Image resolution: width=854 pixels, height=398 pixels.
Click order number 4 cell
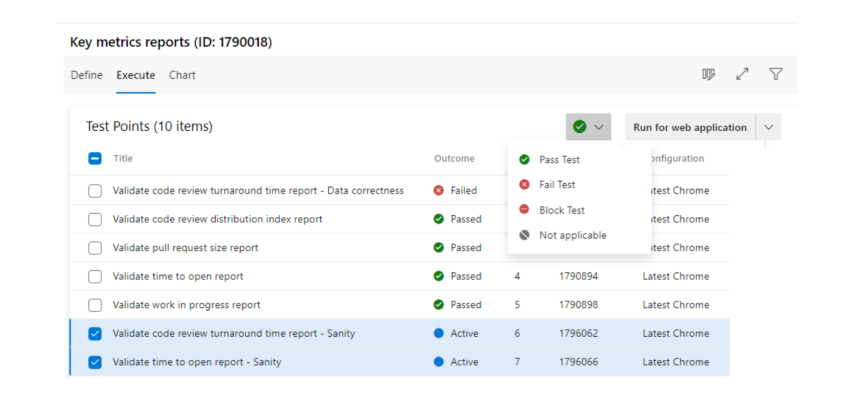[x=517, y=276]
